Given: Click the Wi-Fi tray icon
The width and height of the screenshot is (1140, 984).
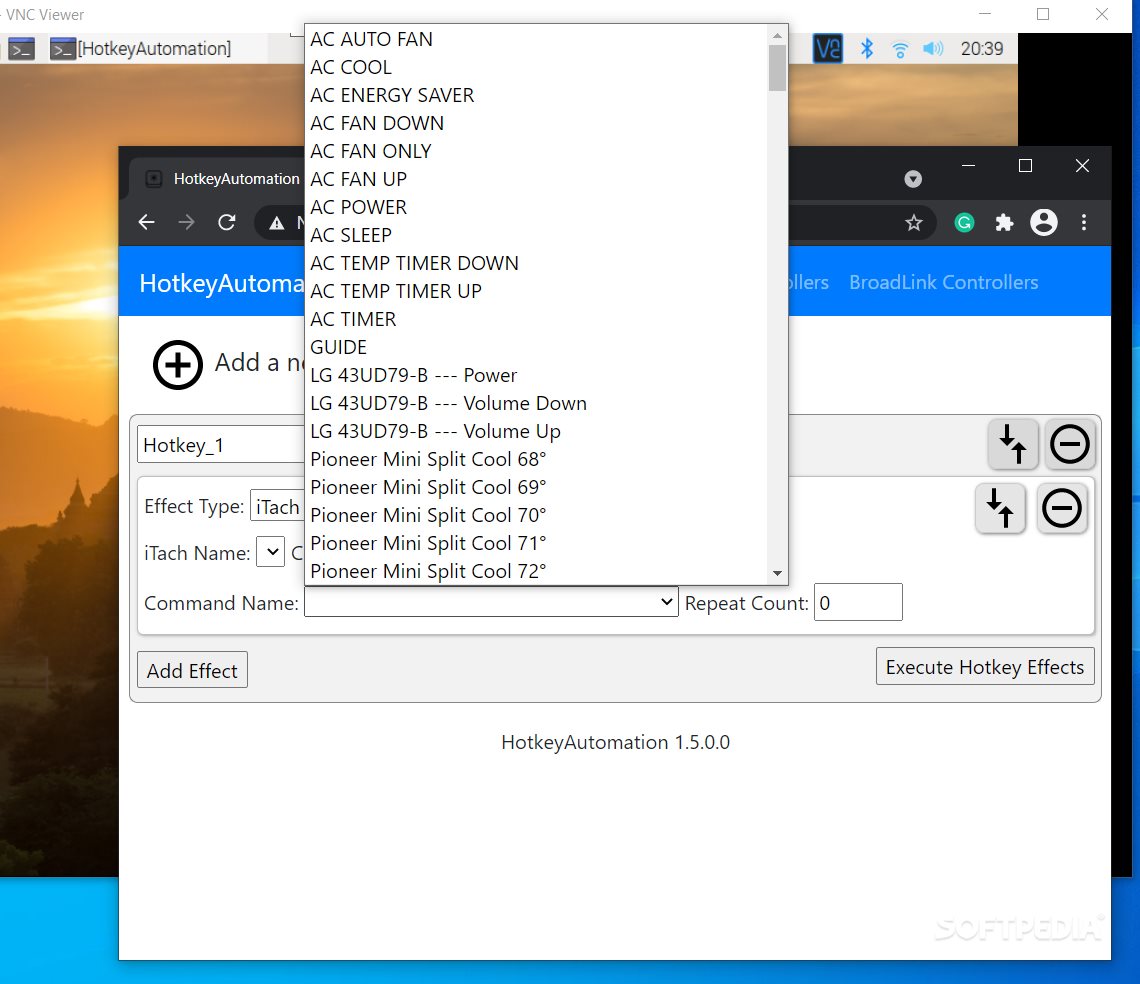Looking at the screenshot, I should click(x=900, y=49).
